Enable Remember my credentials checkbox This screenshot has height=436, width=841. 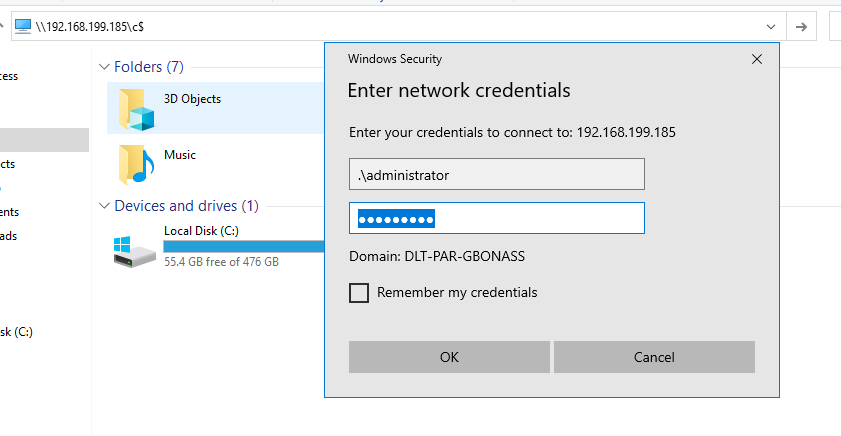359,293
